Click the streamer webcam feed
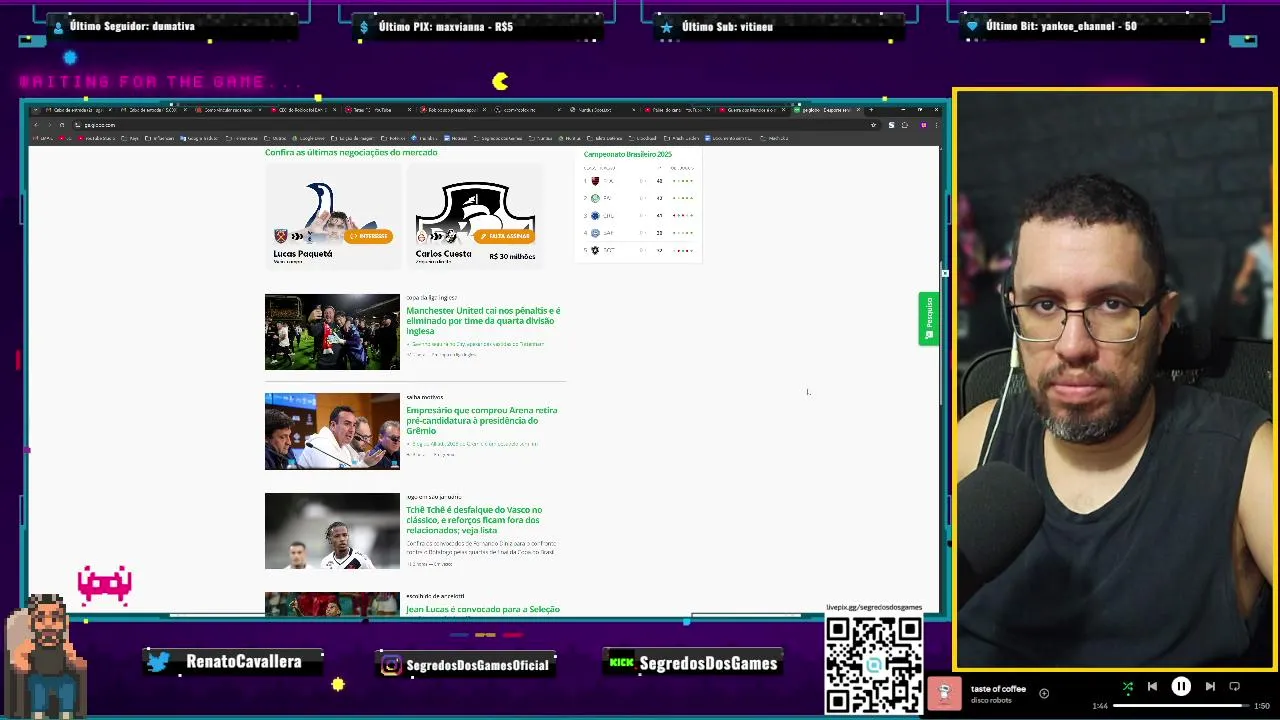 1114,380
